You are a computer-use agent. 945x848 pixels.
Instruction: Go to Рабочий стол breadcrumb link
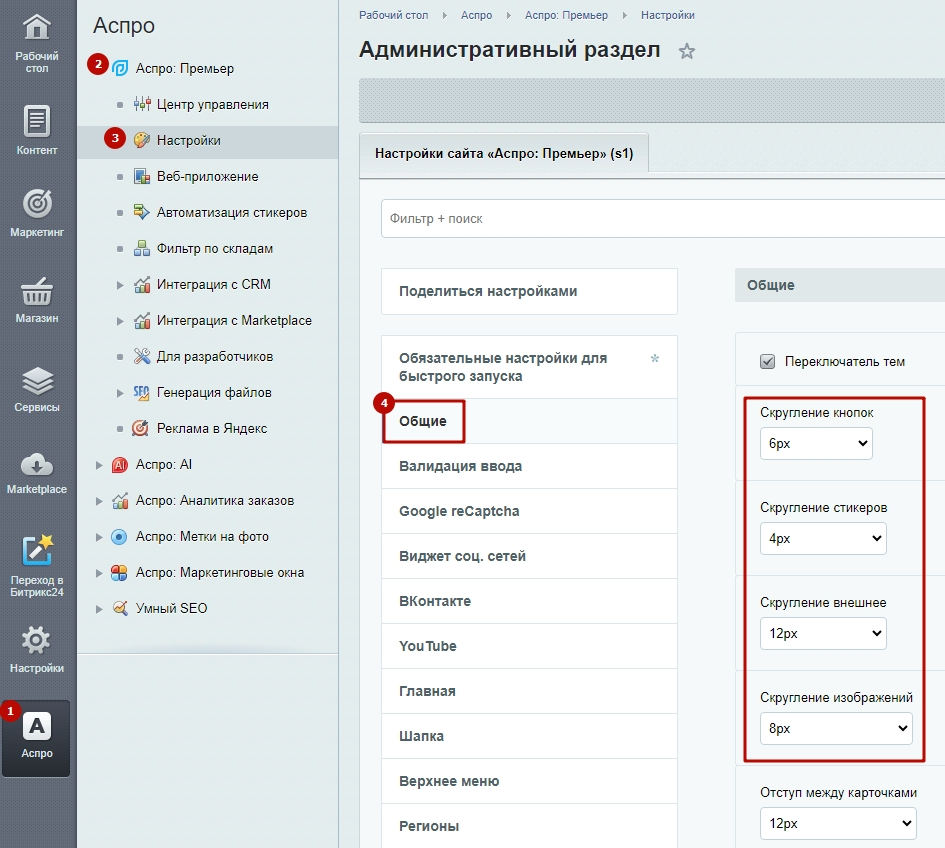coord(394,15)
